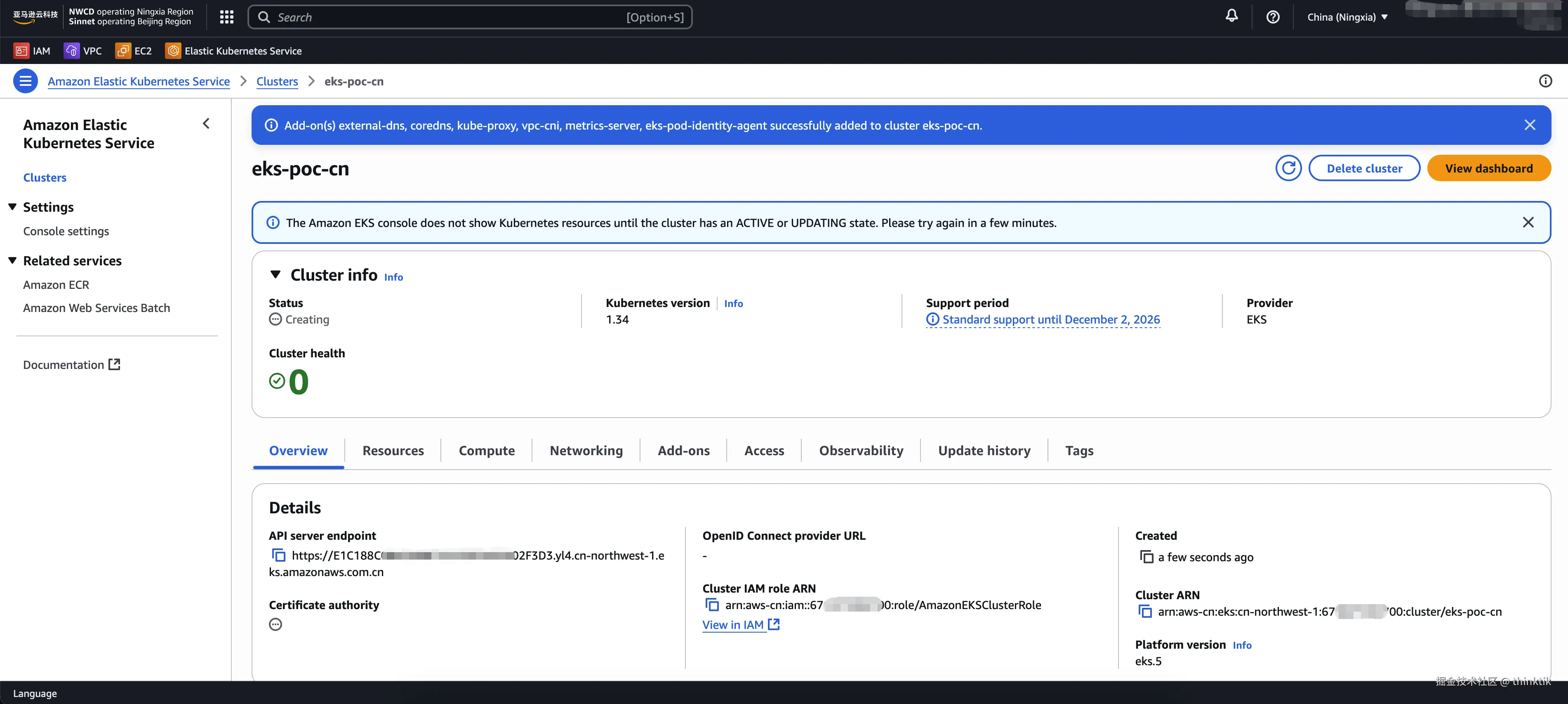
Task: Collapse the Cluster info section
Action: click(x=276, y=275)
